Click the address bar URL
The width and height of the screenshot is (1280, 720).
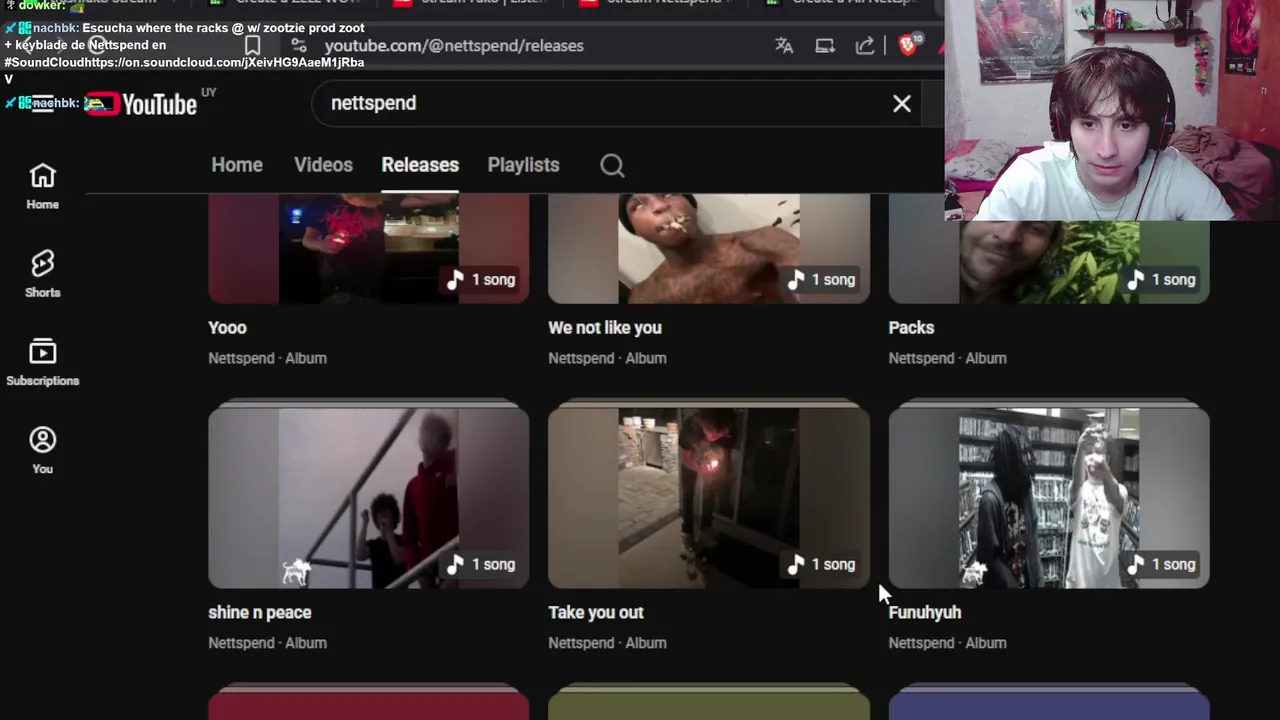454,45
